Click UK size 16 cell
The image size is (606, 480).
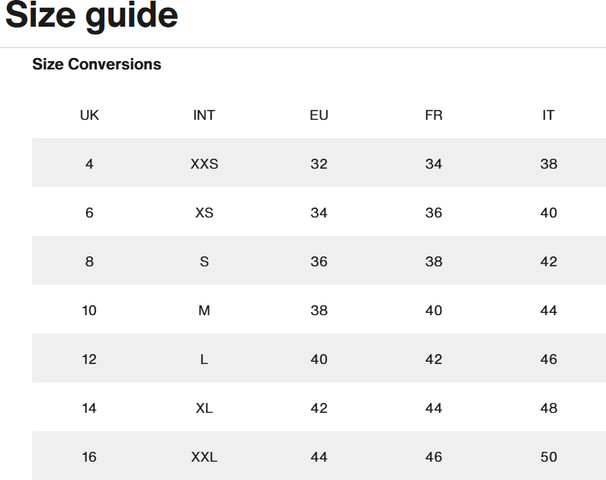pyautogui.click(x=89, y=457)
